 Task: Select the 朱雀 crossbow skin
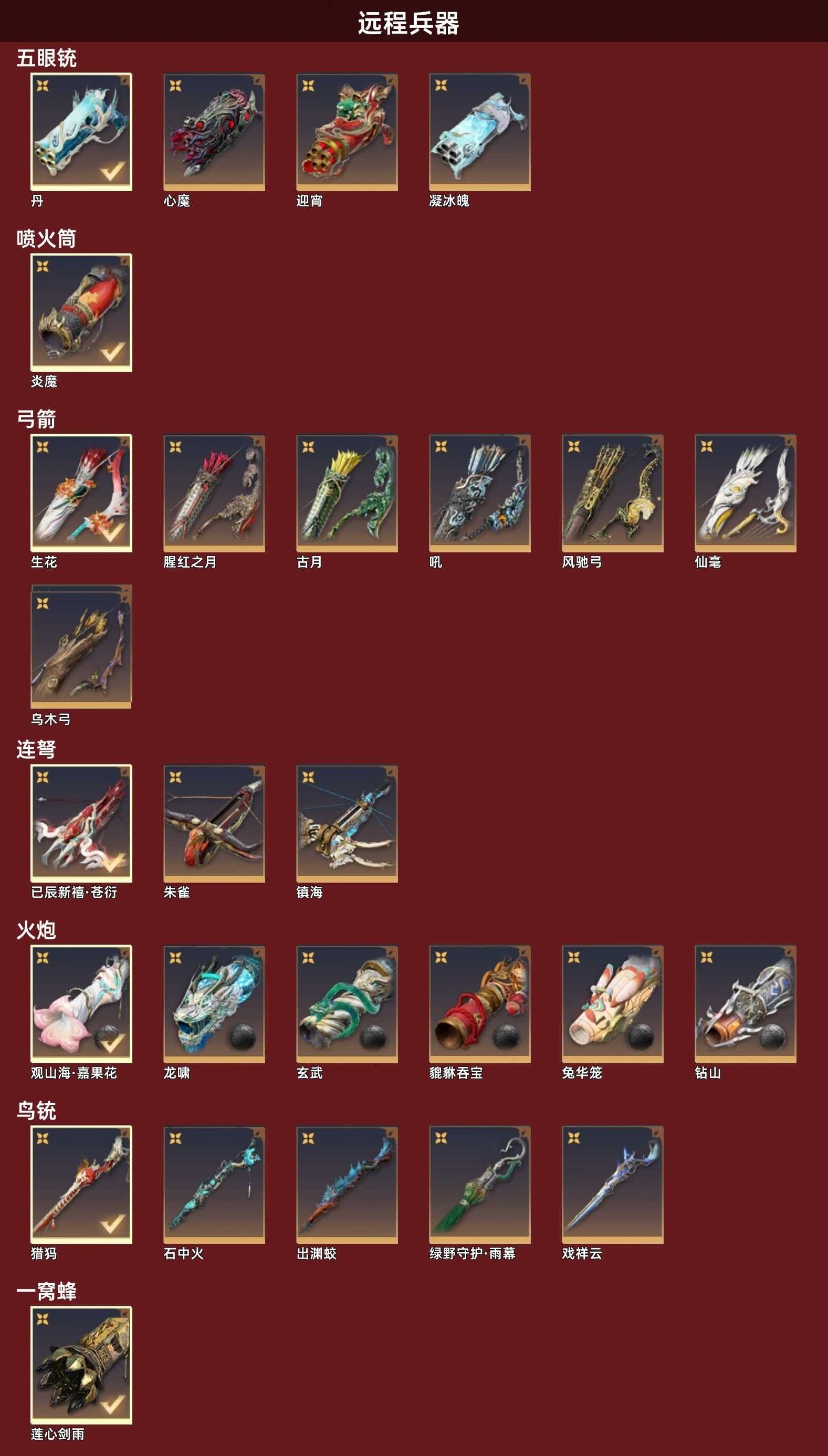214,823
